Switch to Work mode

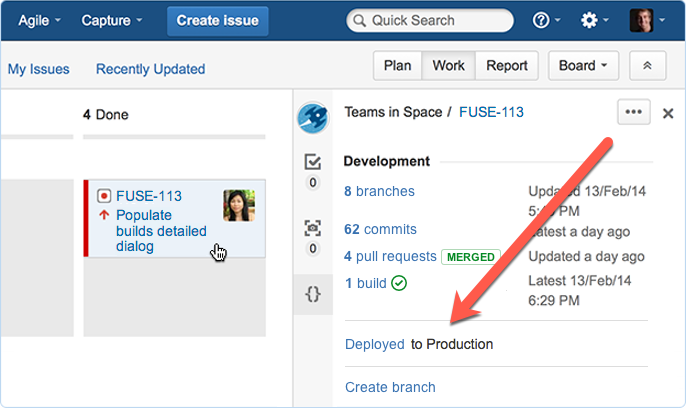[448, 66]
